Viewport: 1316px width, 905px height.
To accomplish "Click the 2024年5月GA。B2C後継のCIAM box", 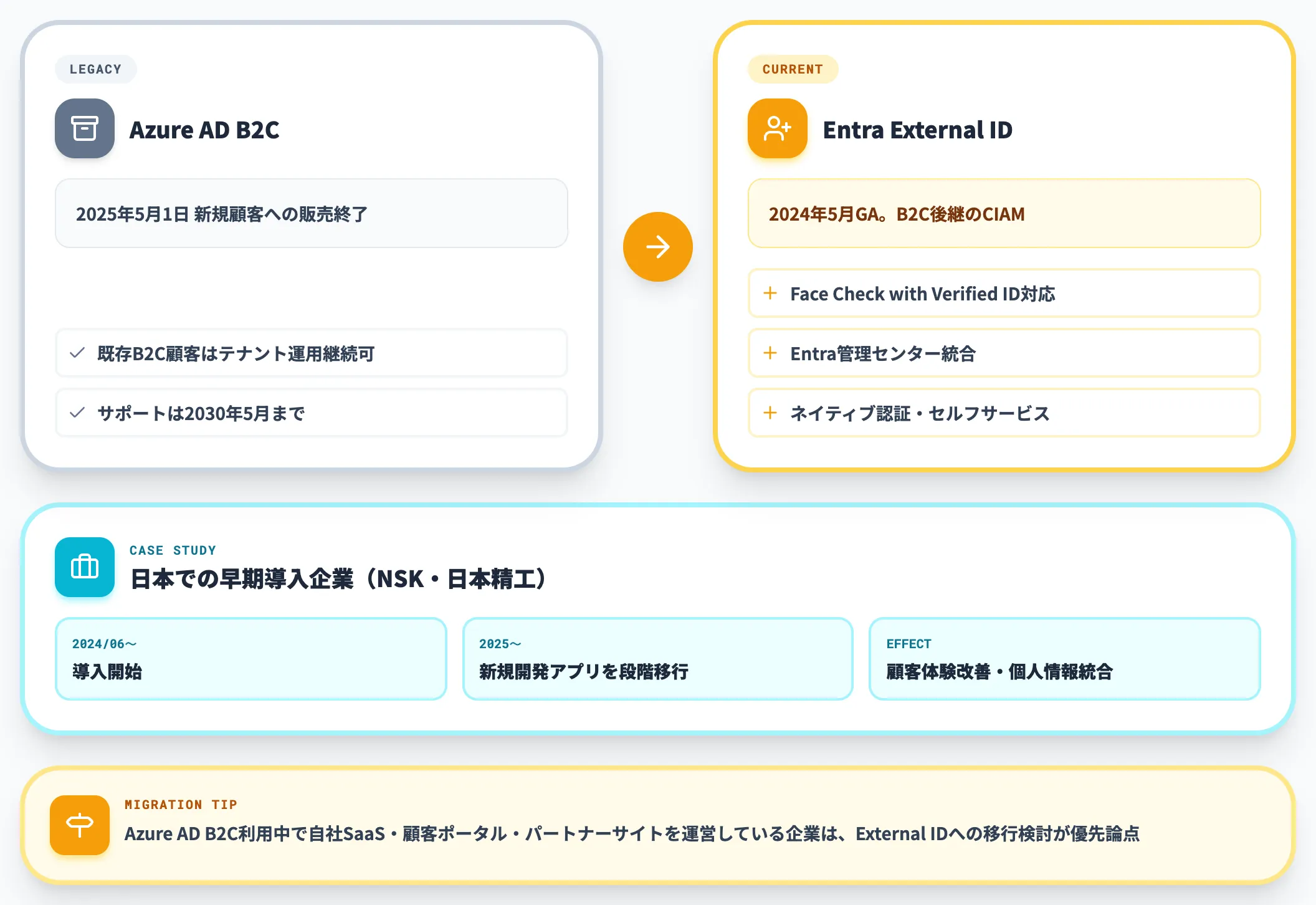I will [1004, 213].
